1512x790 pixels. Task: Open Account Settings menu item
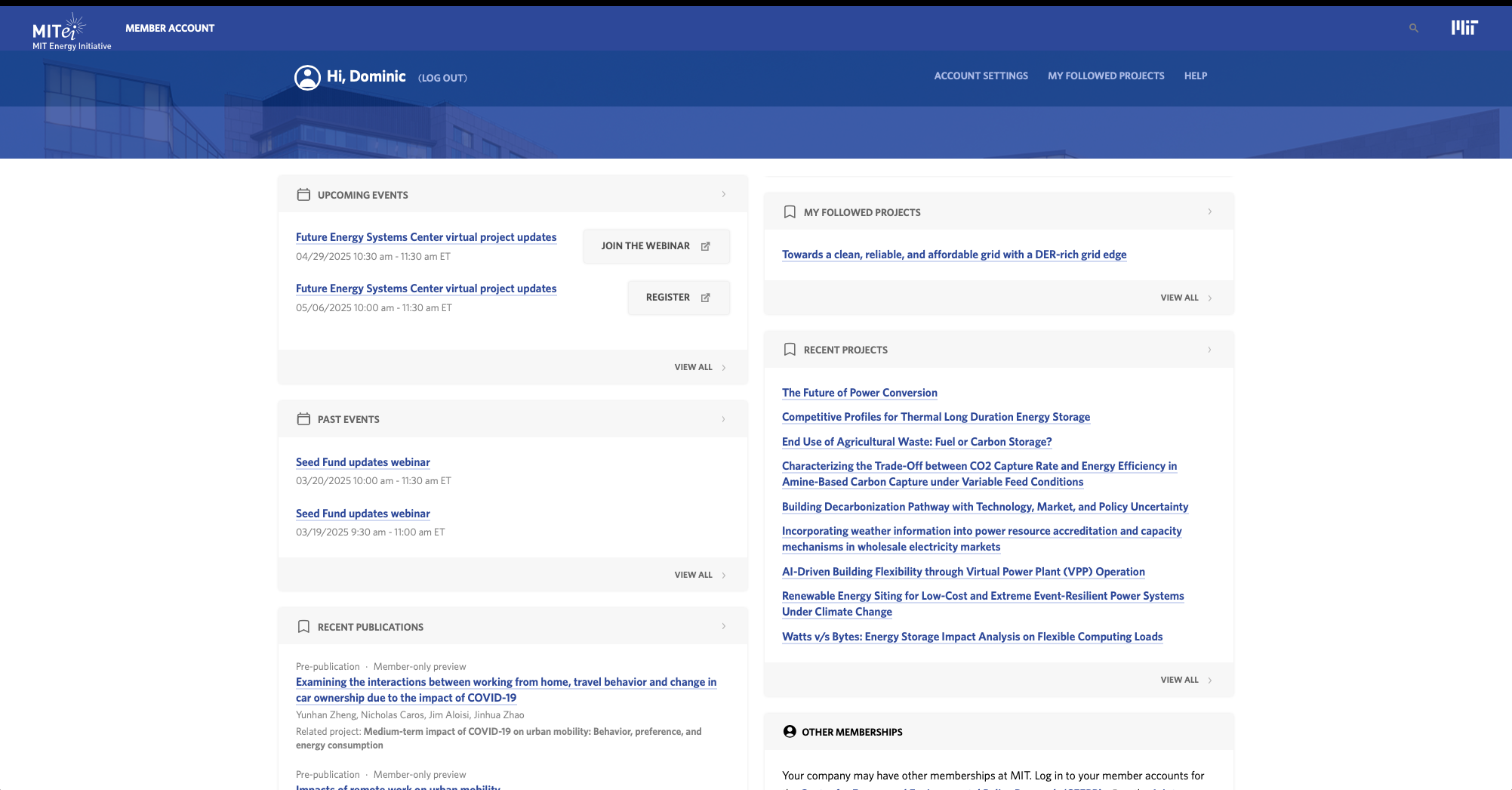[981, 76]
